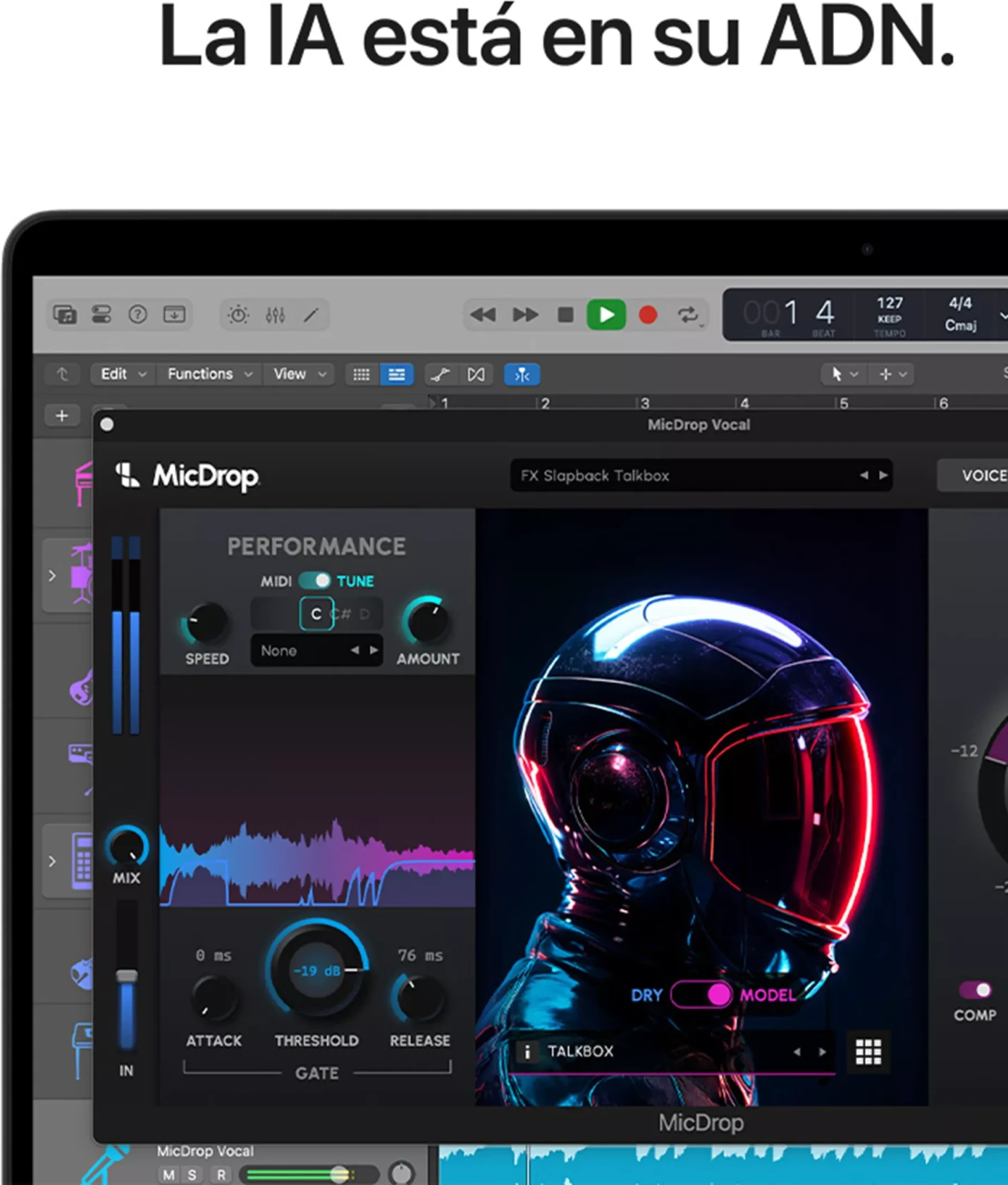The image size is (1008, 1185).
Task: Switch to the grid view icon
Action: pos(362,374)
